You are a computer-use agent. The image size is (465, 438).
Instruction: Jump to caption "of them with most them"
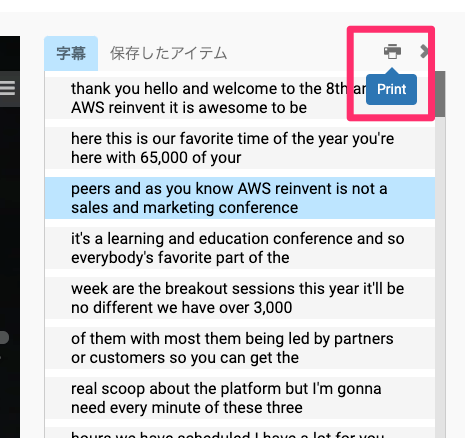pyautogui.click(x=240, y=348)
